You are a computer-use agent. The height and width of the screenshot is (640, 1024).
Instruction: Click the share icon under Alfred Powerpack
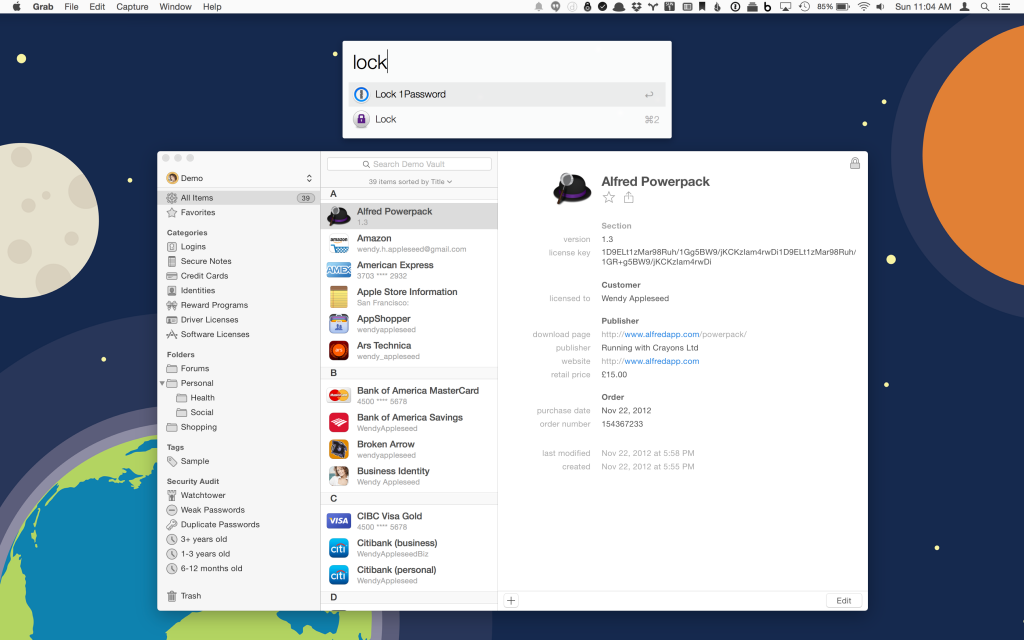(629, 198)
